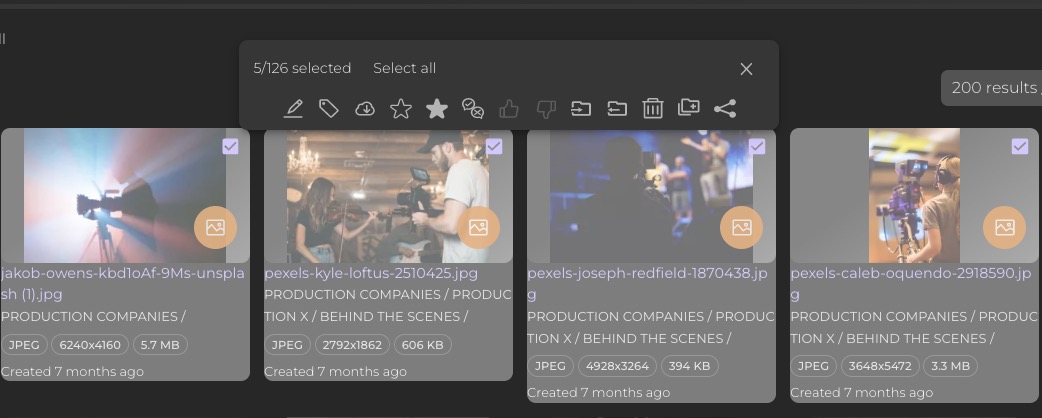Uncheck the jakob-owens image checkbox
This screenshot has height=418, width=1042.
coord(230,146)
